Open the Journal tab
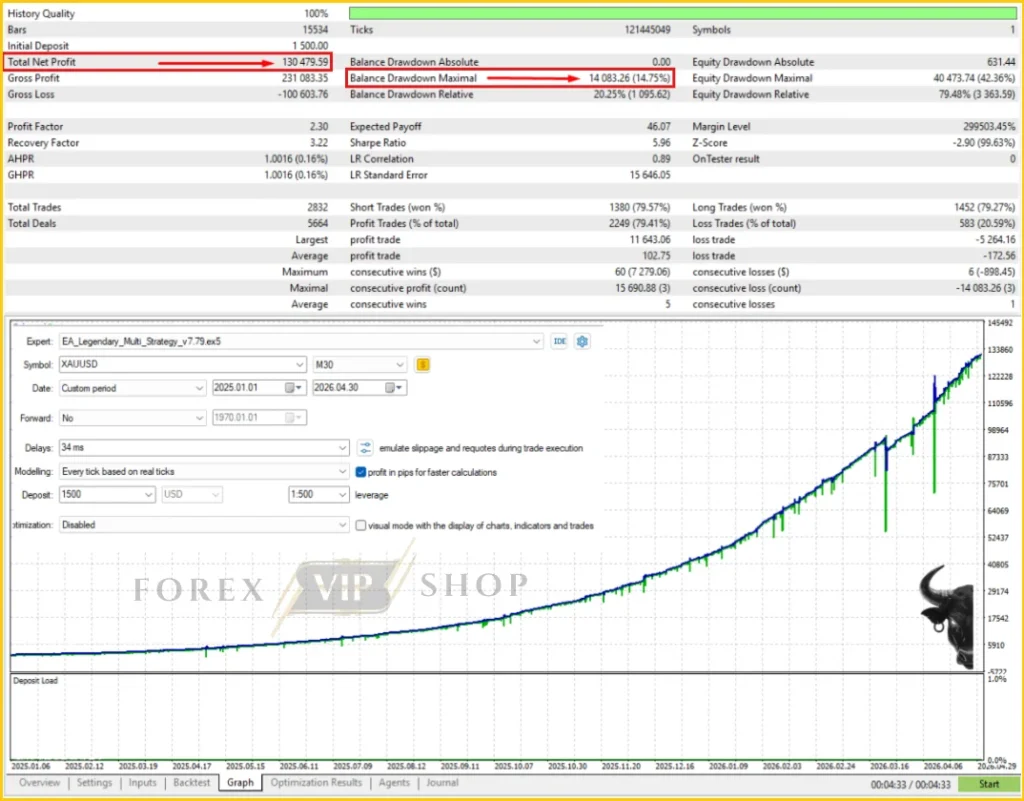Image resolution: width=1024 pixels, height=801 pixels. tap(442, 782)
